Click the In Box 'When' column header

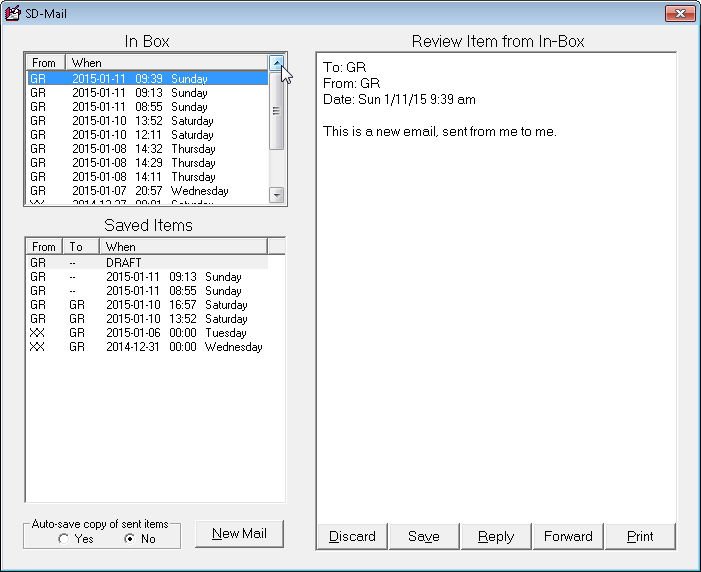tap(167, 62)
